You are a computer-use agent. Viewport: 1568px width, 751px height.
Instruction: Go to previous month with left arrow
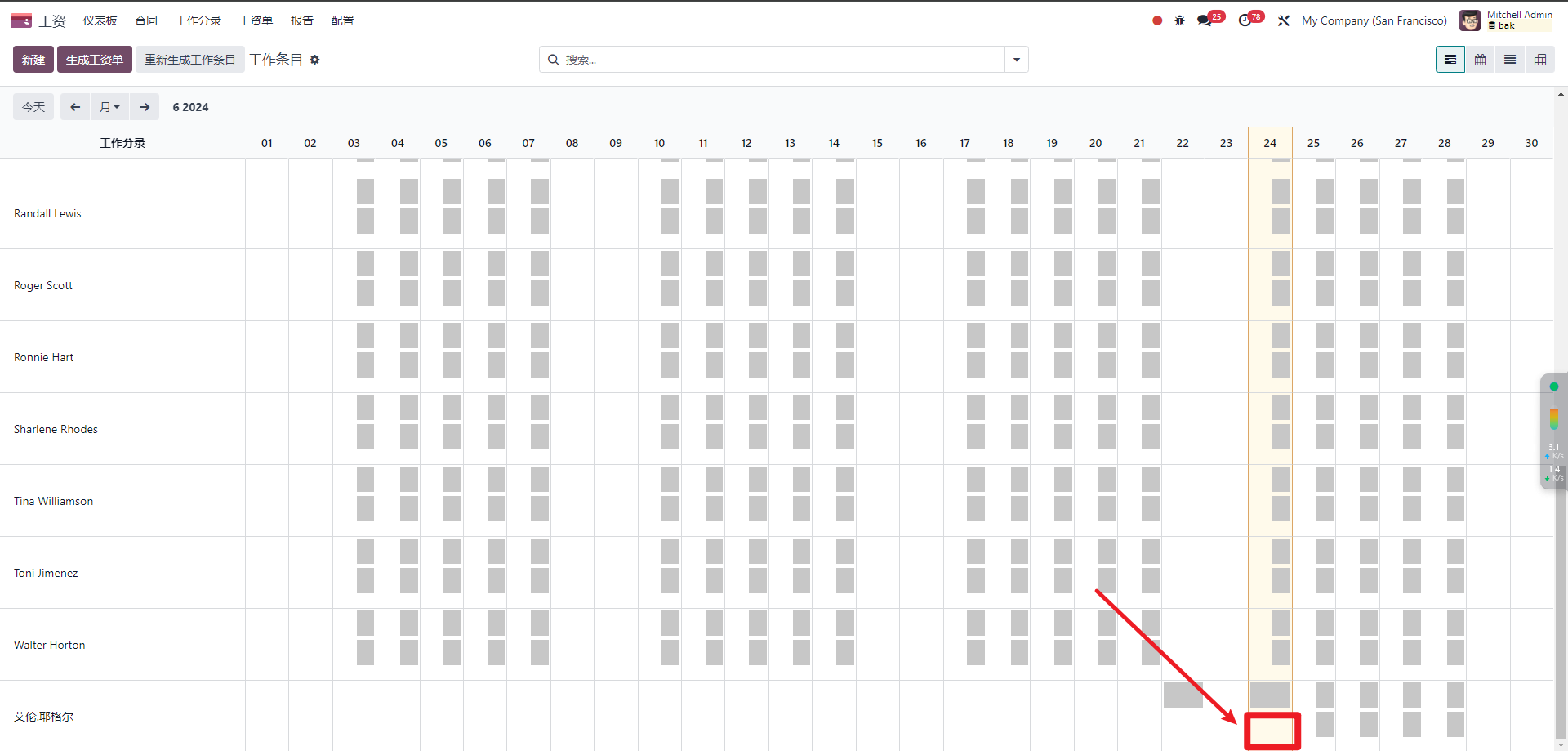click(75, 107)
